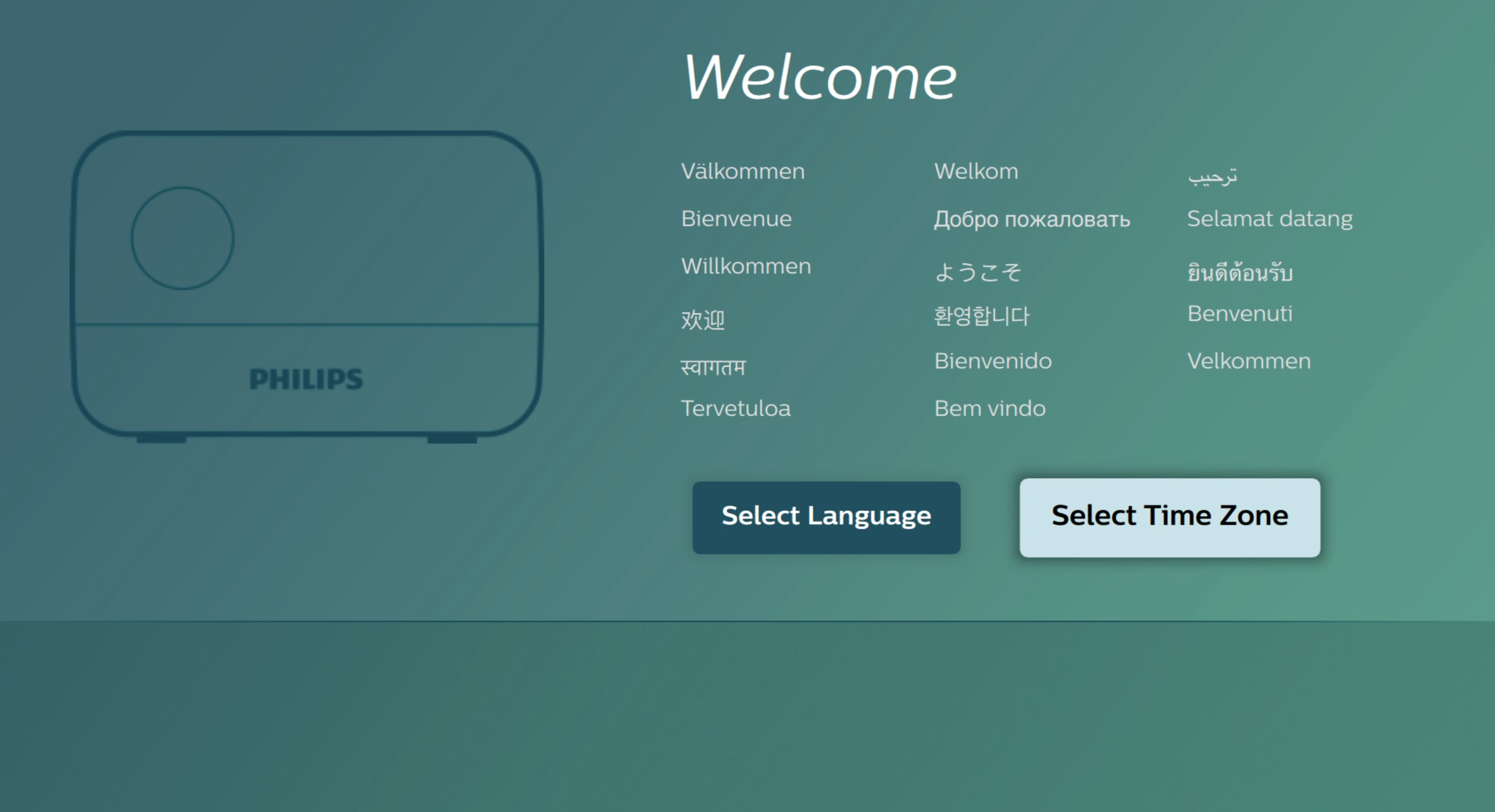
Task: Click the Welkom greeting
Action: click(x=976, y=172)
